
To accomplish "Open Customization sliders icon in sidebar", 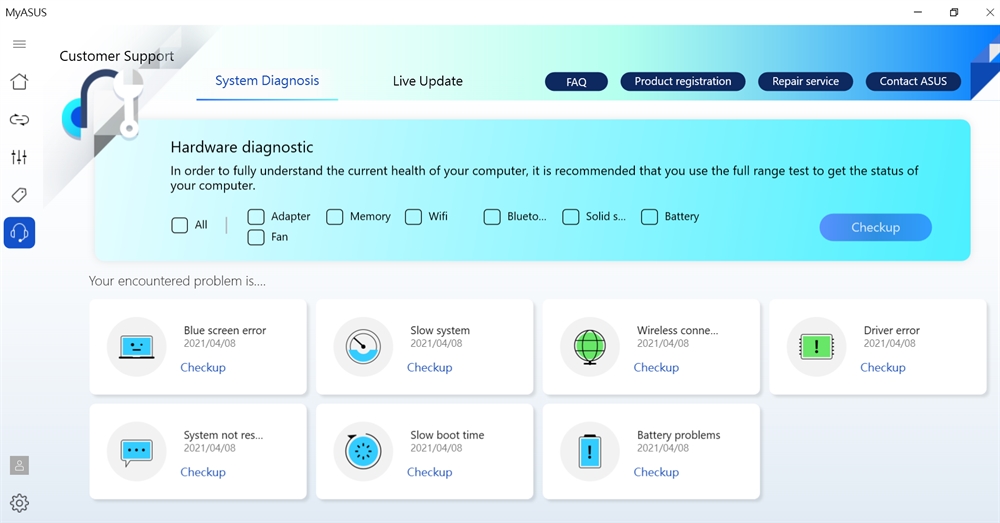I will [19, 157].
